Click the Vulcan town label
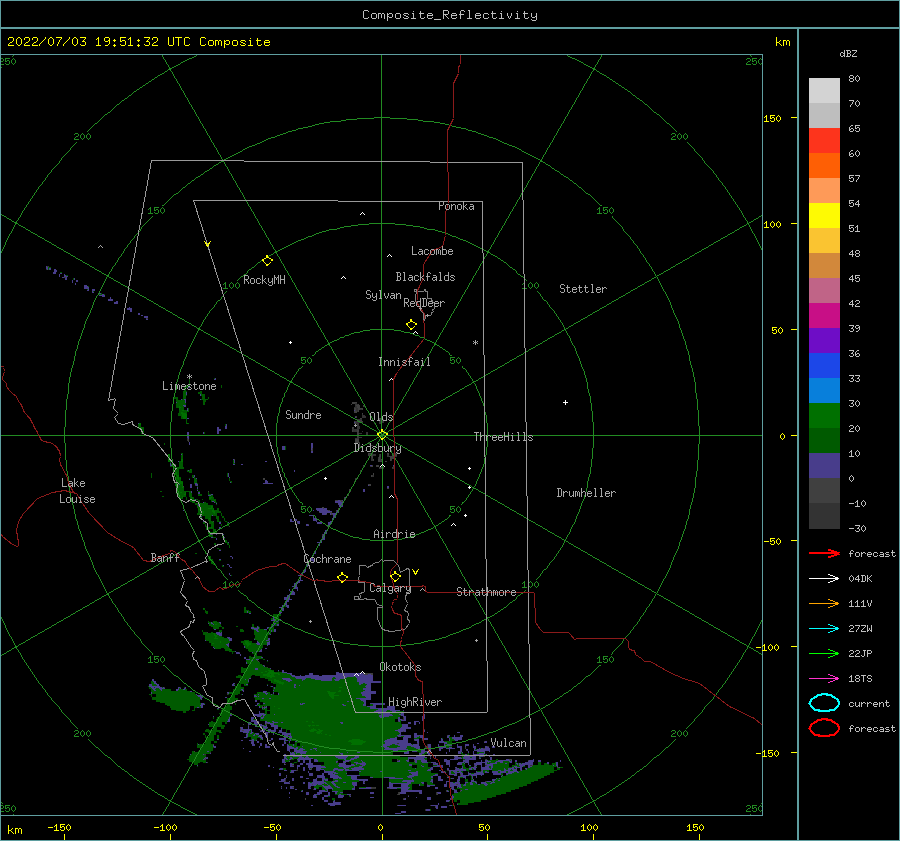 508,743
